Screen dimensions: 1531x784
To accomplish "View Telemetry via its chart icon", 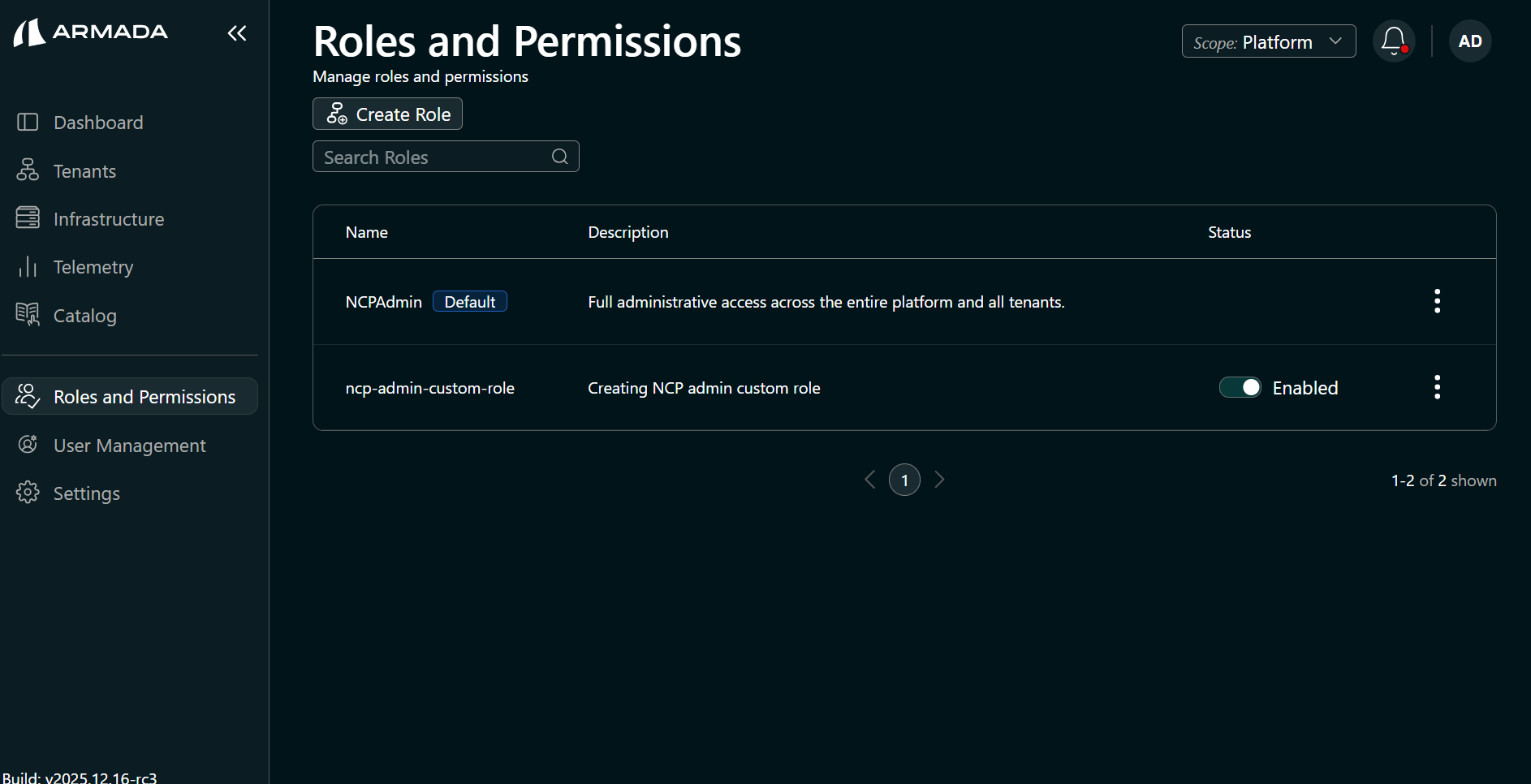I will [27, 266].
